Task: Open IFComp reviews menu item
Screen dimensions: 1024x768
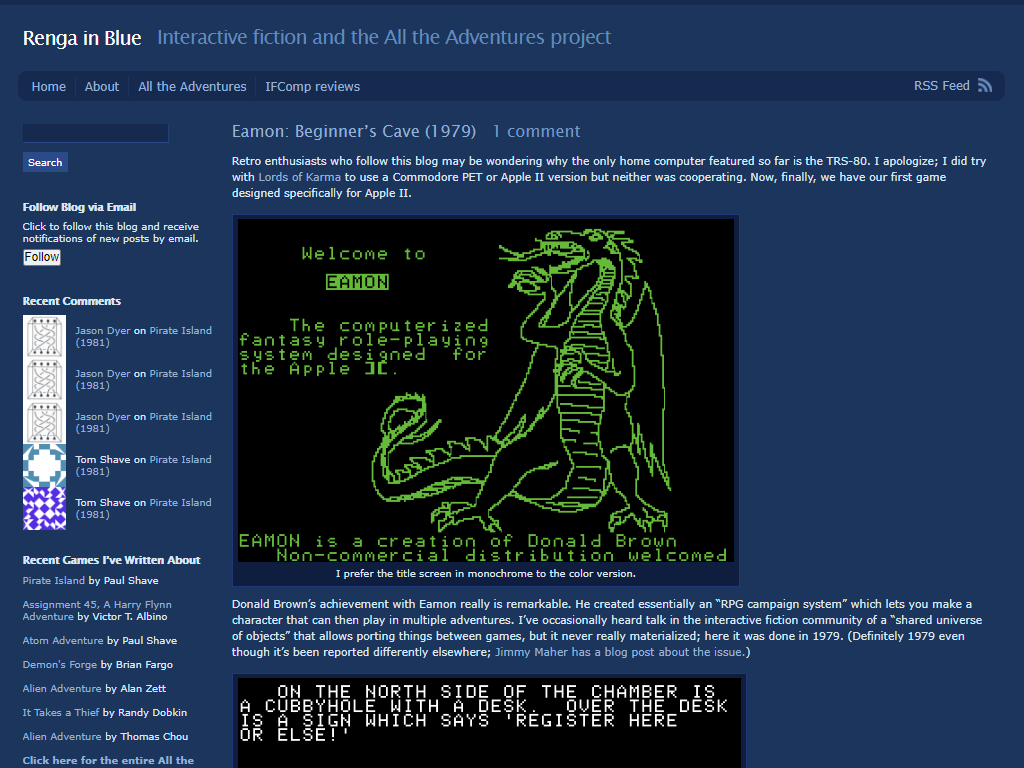Action: (x=312, y=86)
